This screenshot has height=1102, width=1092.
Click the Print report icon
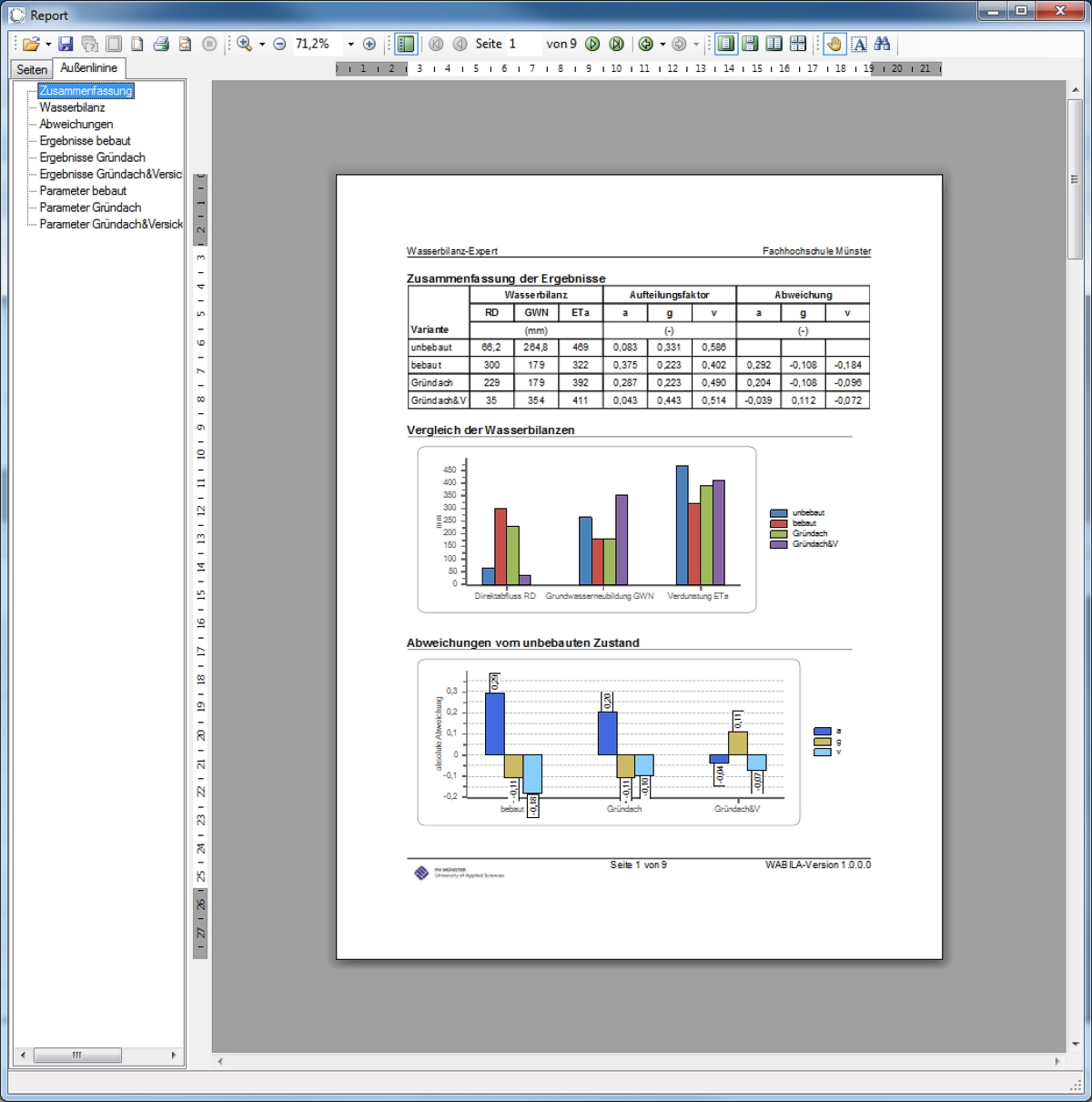pos(161,44)
